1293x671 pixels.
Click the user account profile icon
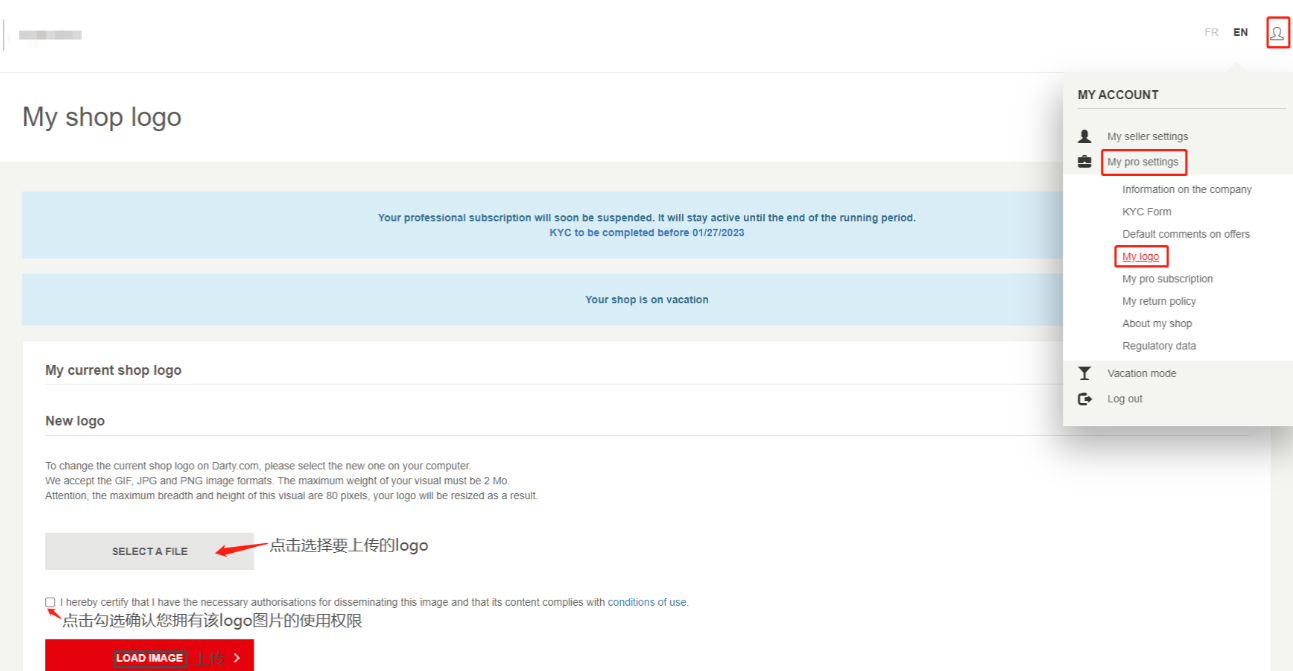(1277, 33)
